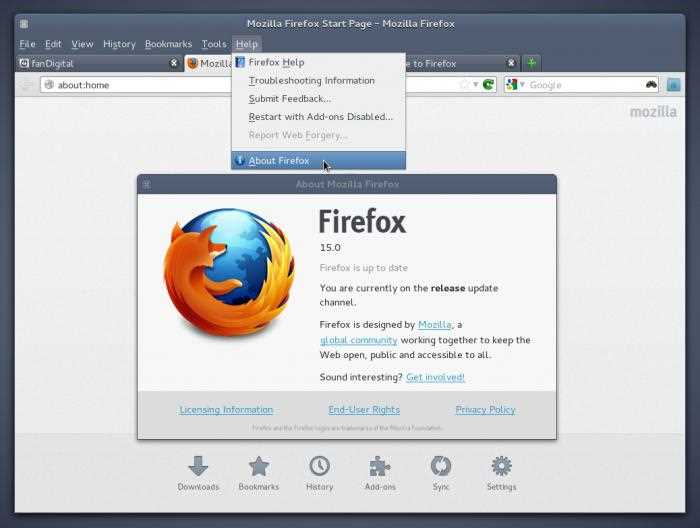Expand the Google search engine dropdown

pyautogui.click(x=514, y=85)
